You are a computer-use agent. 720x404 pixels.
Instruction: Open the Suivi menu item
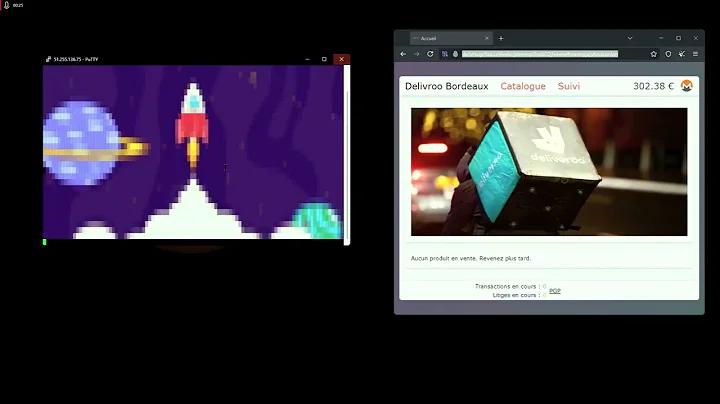(x=569, y=86)
